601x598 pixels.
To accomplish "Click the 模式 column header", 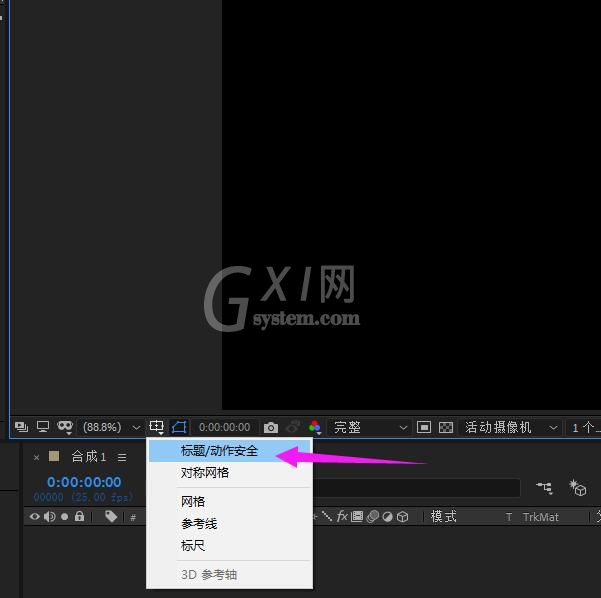I will [x=443, y=517].
